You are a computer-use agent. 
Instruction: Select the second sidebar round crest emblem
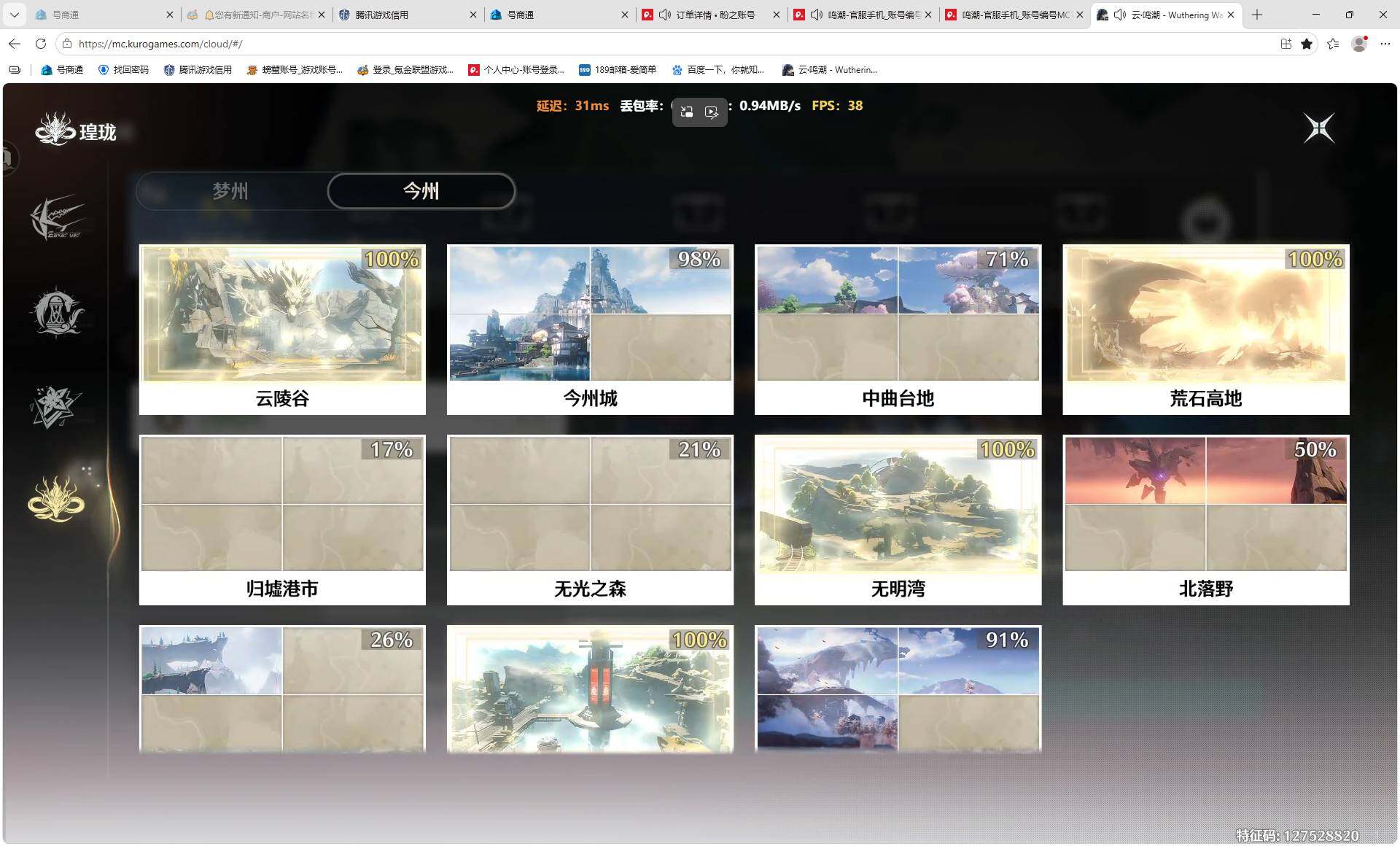(x=56, y=312)
